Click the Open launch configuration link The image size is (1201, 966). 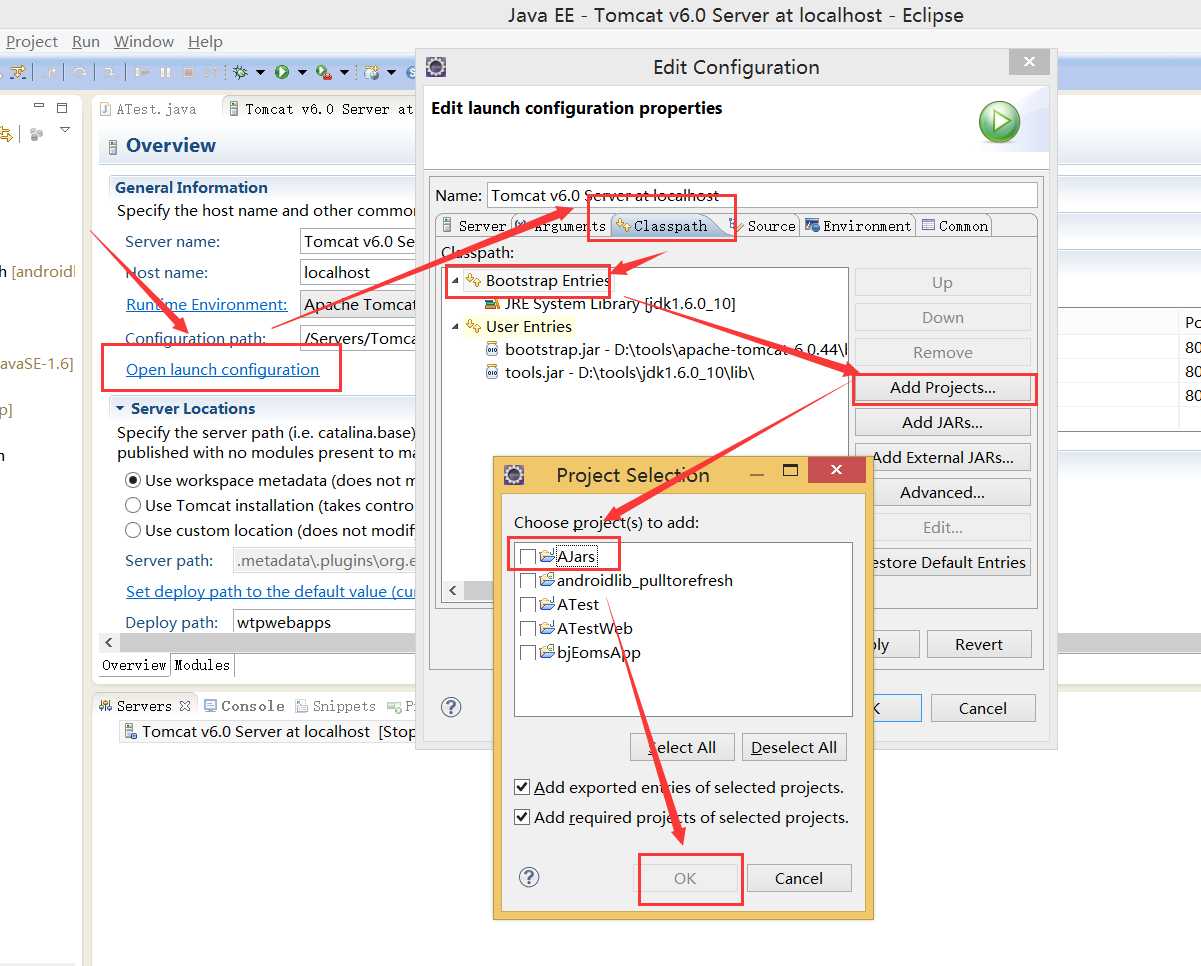[x=222, y=369]
